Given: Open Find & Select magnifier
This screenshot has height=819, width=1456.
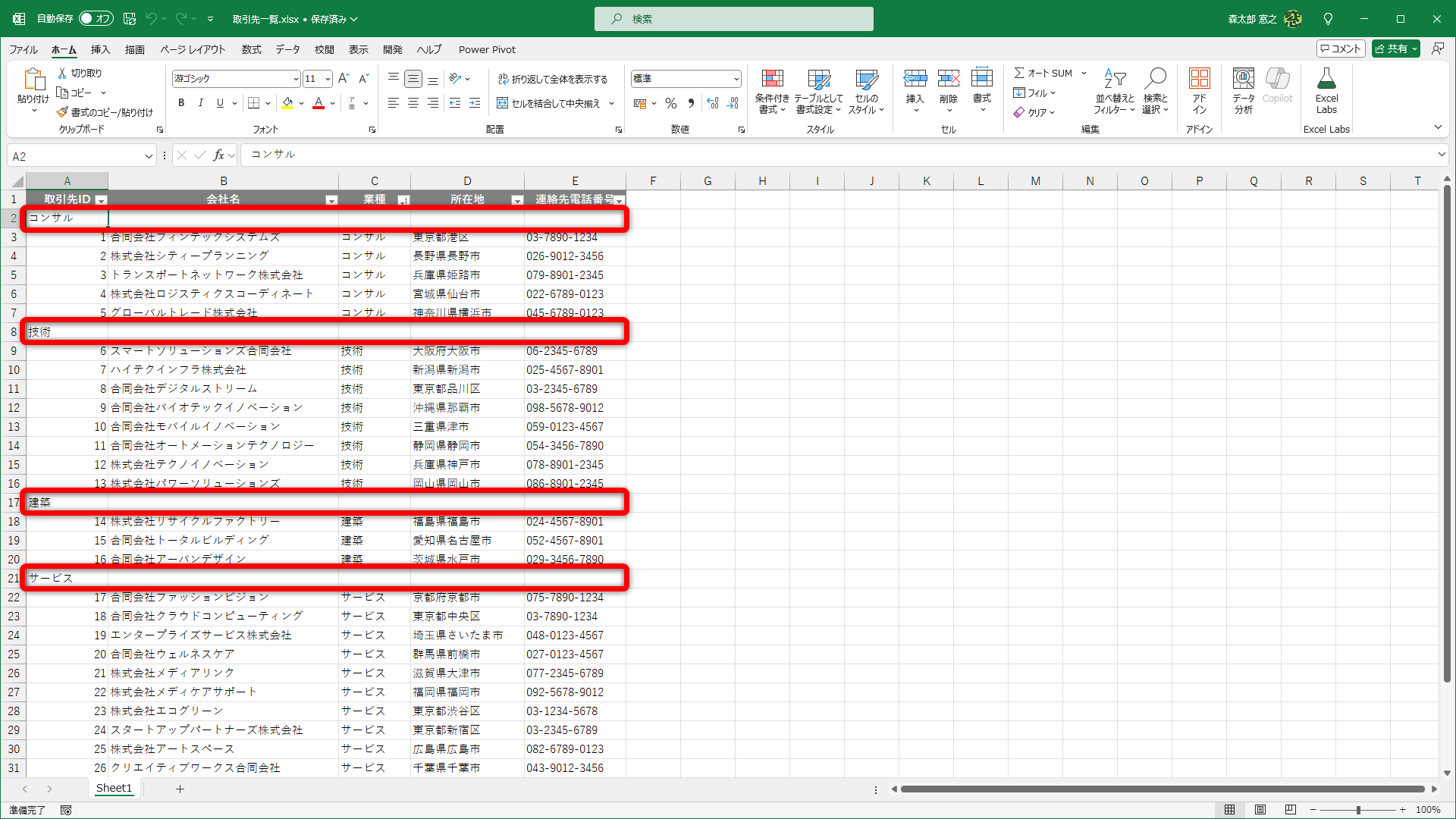Looking at the screenshot, I should (x=1155, y=80).
